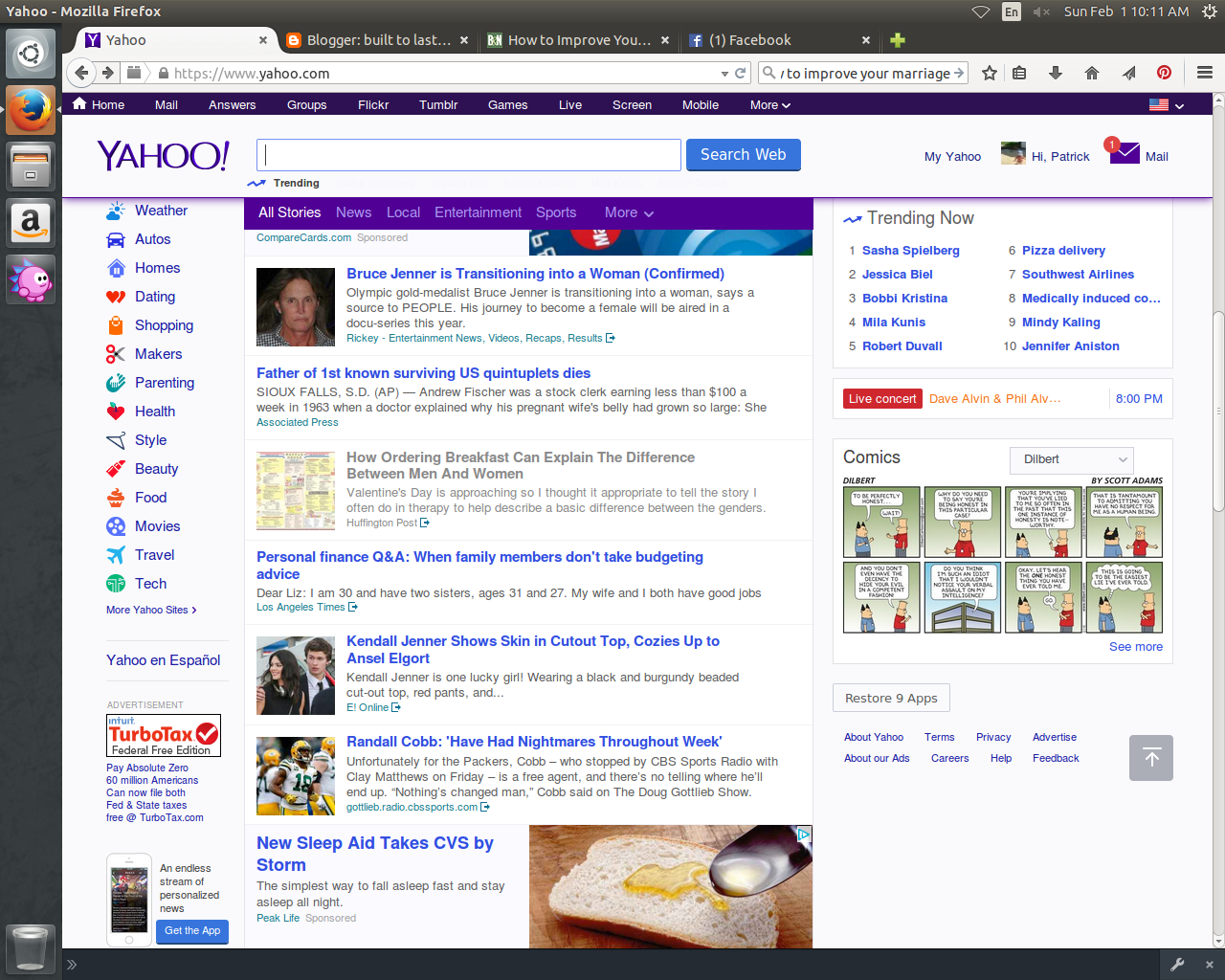The image size is (1225, 980).
Task: Open the system settings gear menu
Action: pyautogui.click(x=1209, y=11)
